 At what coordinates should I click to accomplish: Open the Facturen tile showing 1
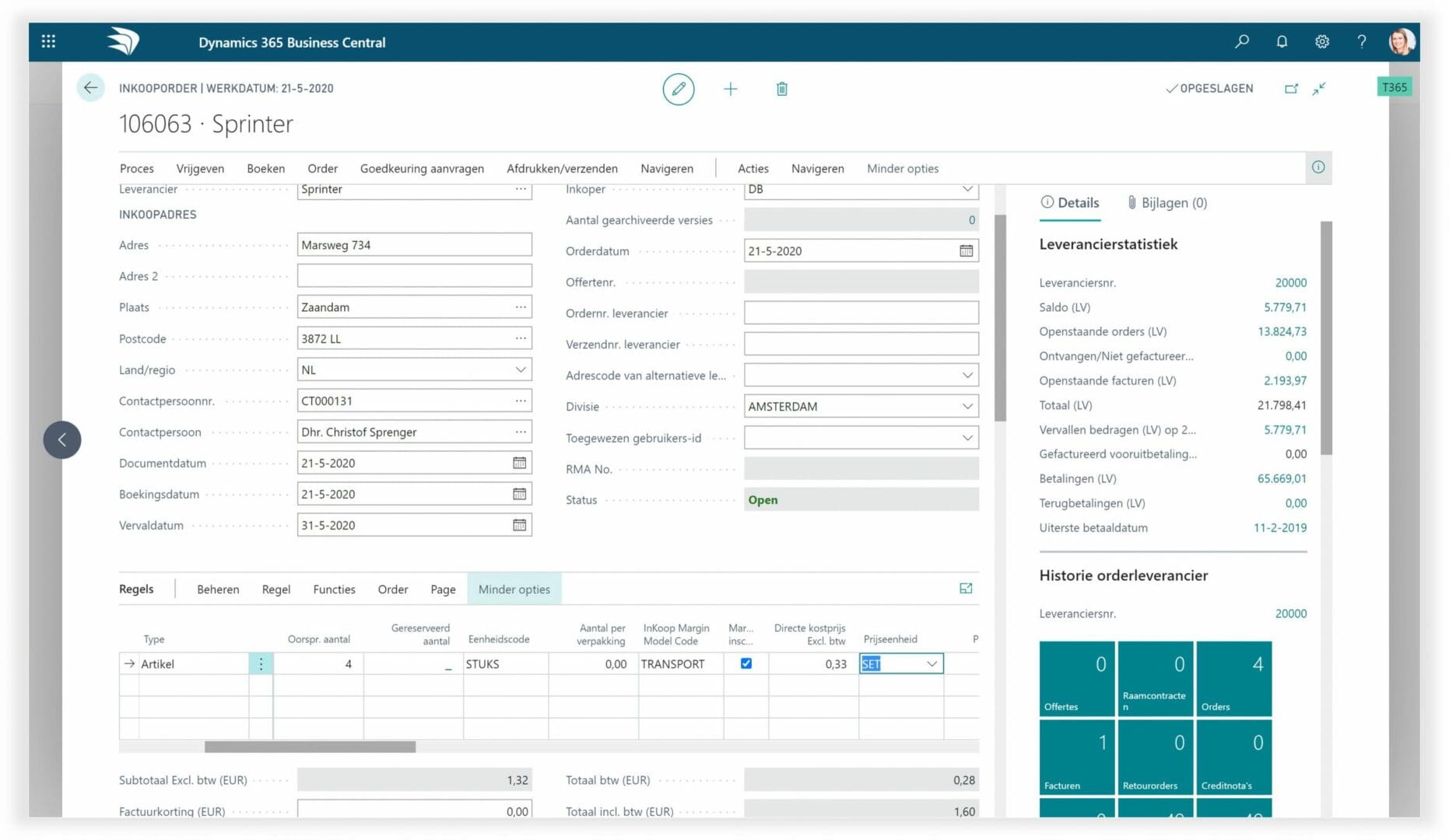1077,757
